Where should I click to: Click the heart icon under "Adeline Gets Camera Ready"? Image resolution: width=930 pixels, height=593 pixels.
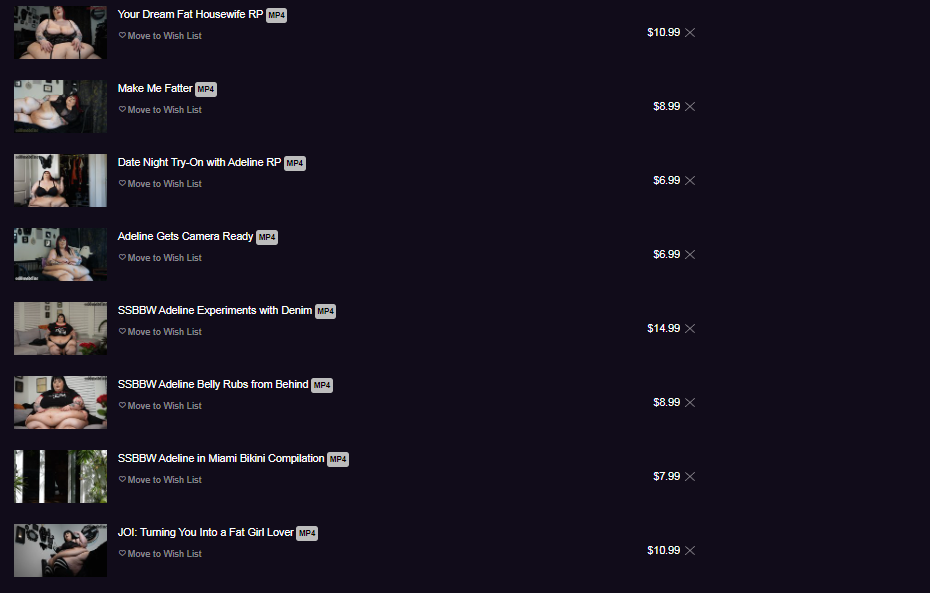click(122, 258)
